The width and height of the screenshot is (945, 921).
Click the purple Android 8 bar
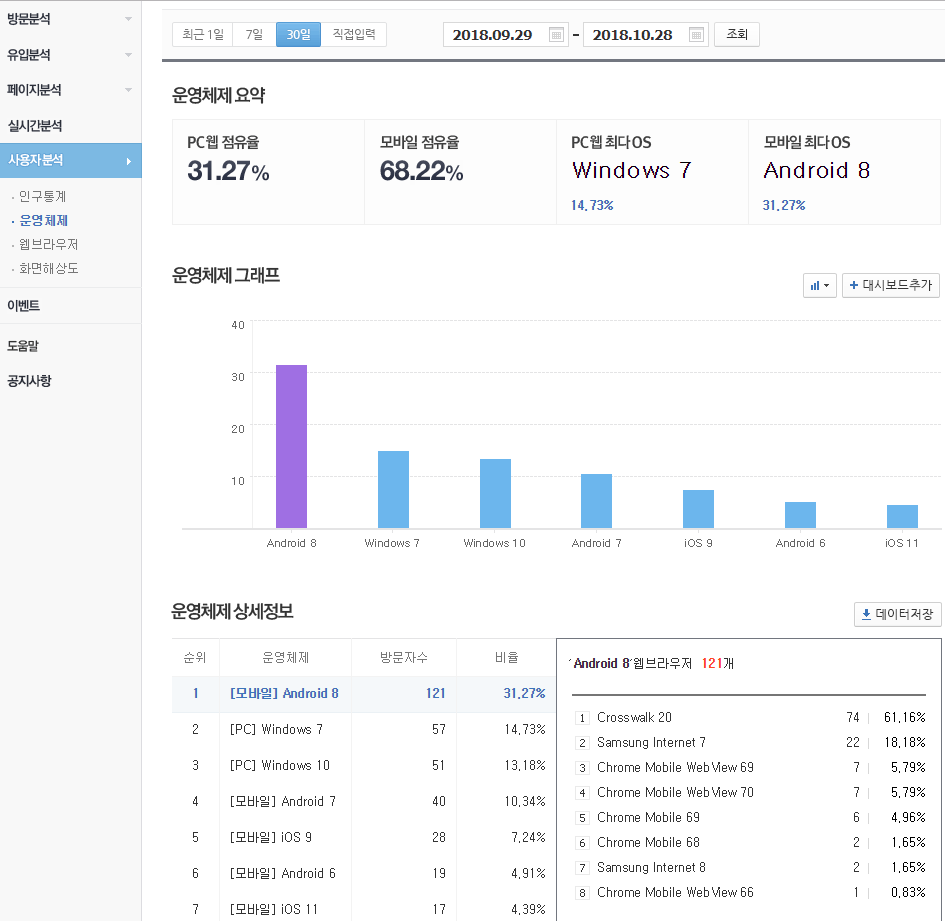pyautogui.click(x=291, y=446)
